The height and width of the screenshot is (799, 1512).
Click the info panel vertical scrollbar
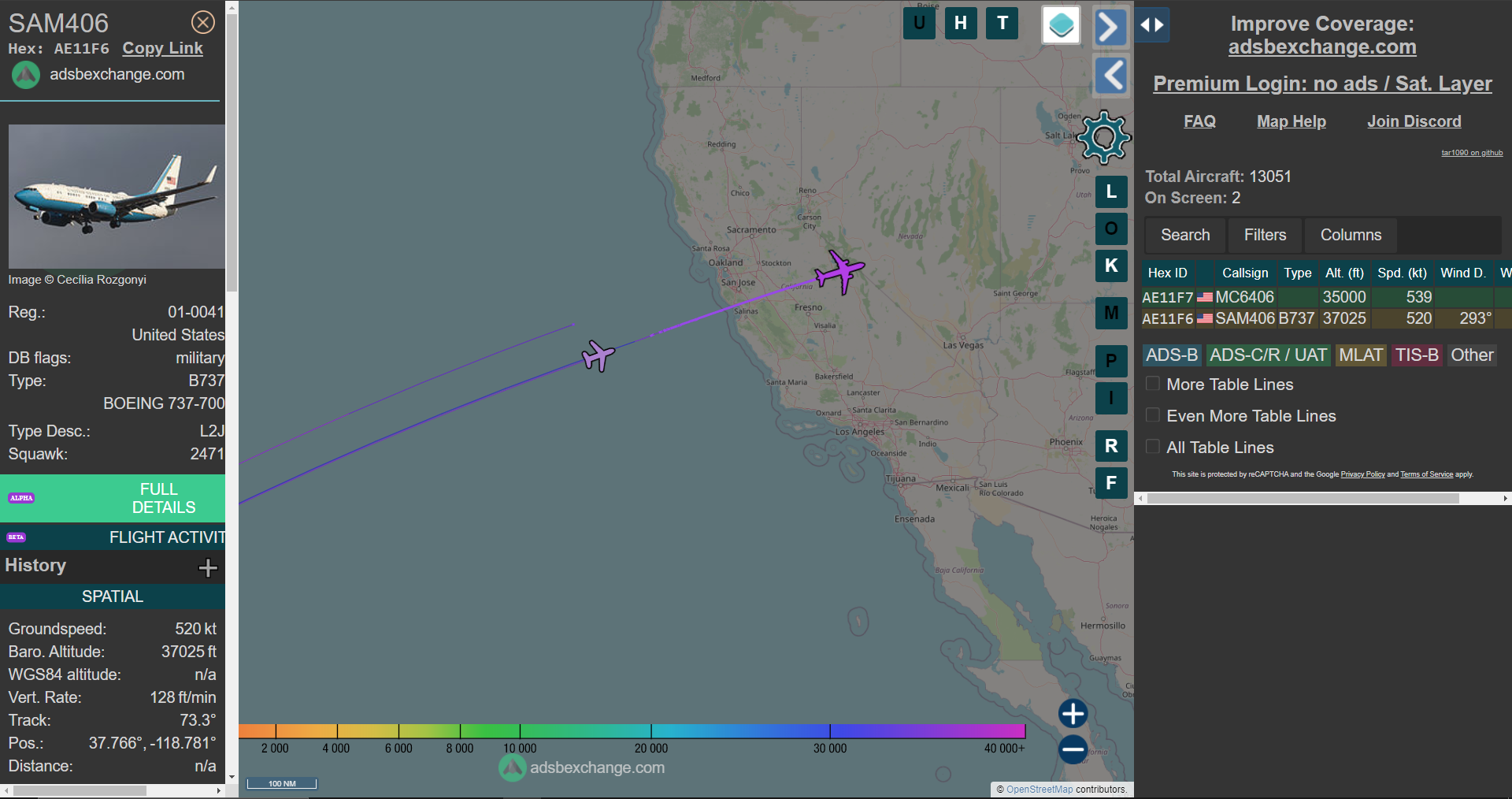tap(232, 153)
